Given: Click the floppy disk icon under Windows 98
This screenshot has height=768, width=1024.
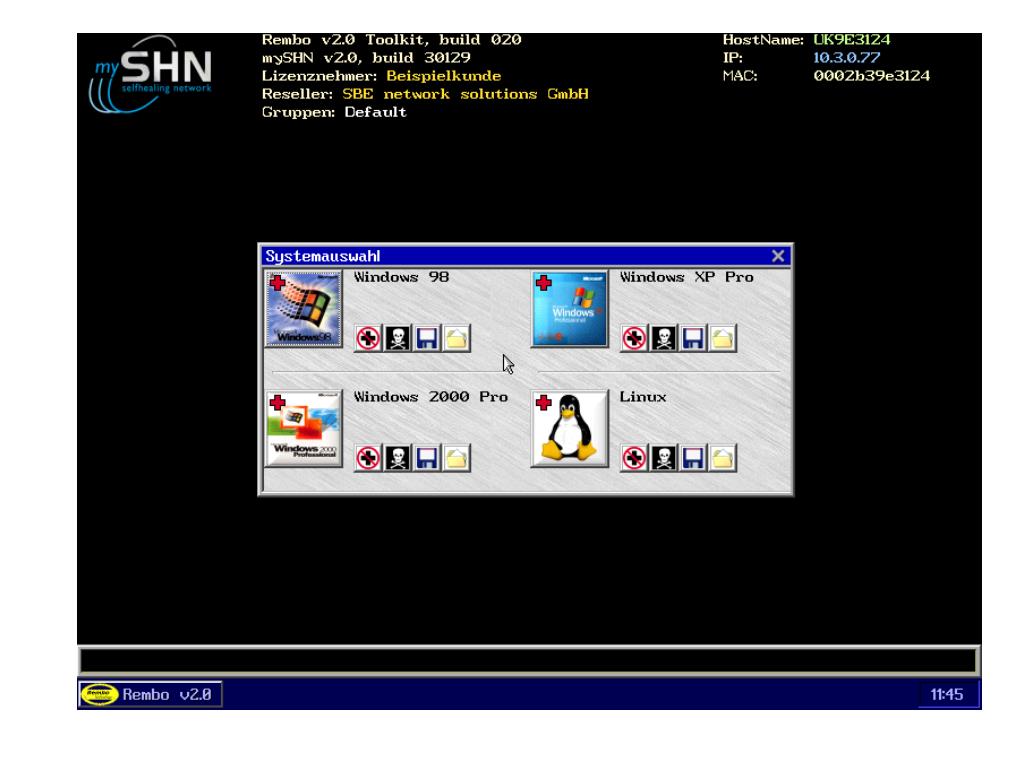Looking at the screenshot, I should click(x=427, y=338).
